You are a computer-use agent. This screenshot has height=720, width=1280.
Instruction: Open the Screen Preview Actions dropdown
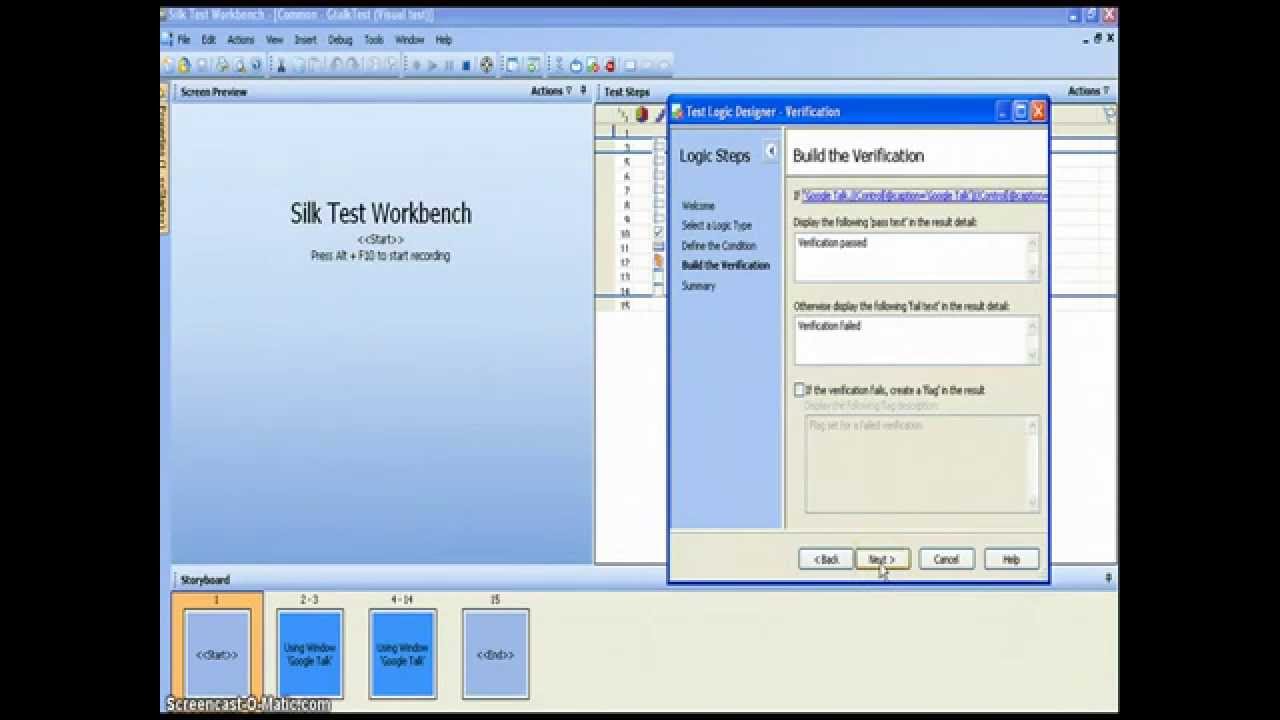[551, 91]
